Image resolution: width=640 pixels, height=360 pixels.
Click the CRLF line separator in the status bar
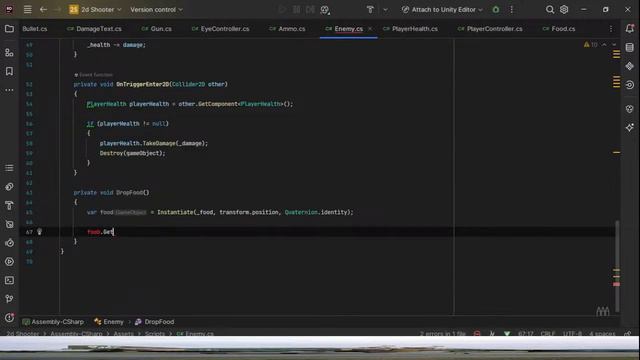pyautogui.click(x=547, y=333)
